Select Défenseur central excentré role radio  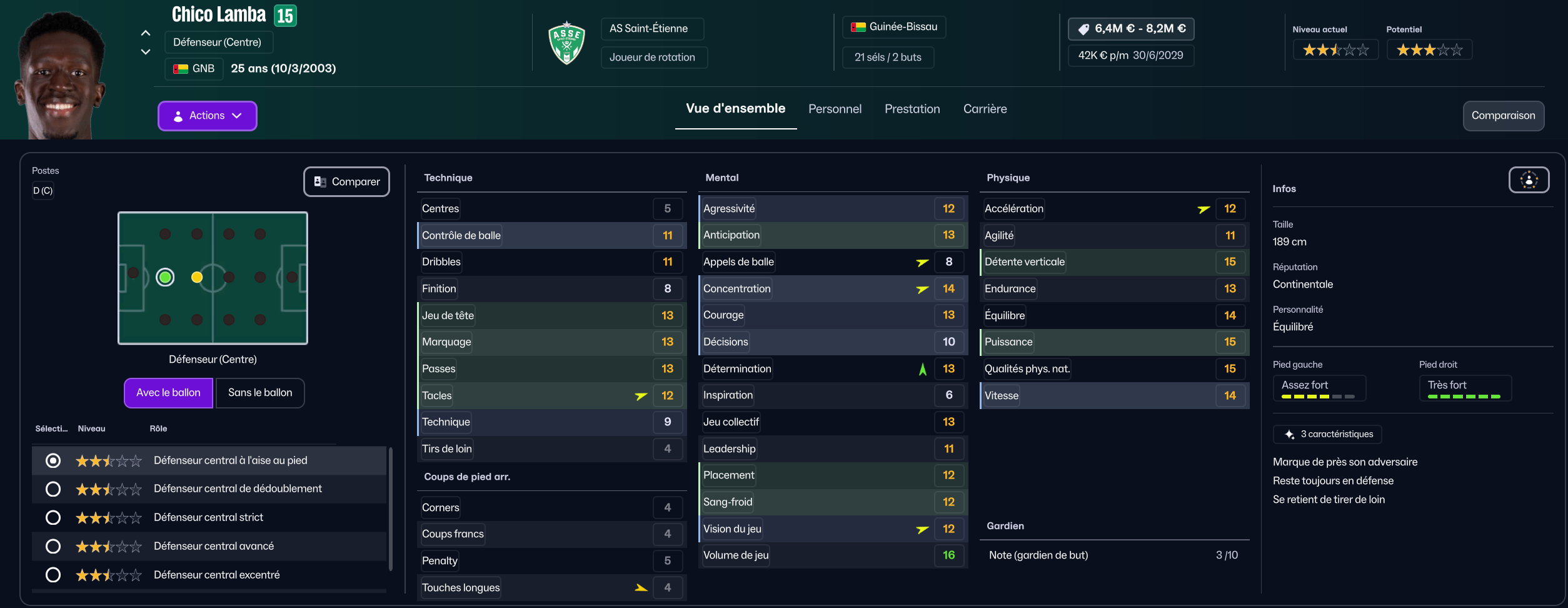tap(53, 575)
